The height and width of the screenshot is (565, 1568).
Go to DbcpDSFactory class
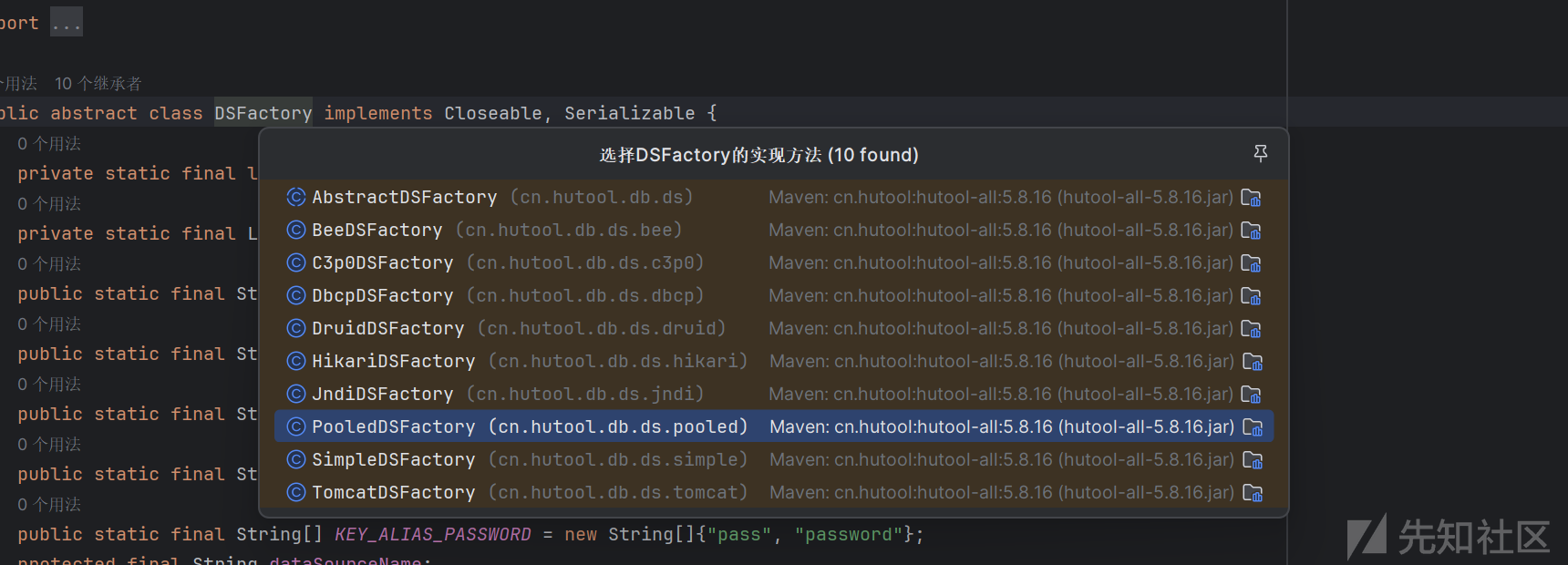(x=774, y=295)
